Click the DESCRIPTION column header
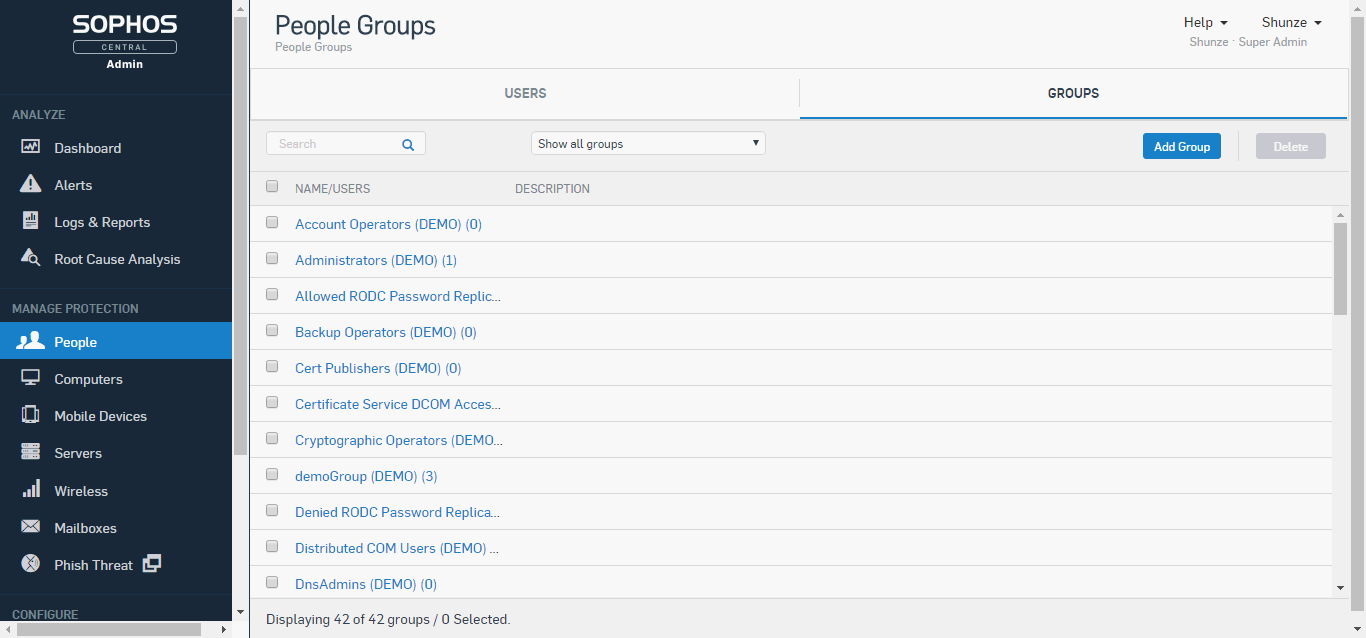This screenshot has width=1366, height=638. click(552, 189)
